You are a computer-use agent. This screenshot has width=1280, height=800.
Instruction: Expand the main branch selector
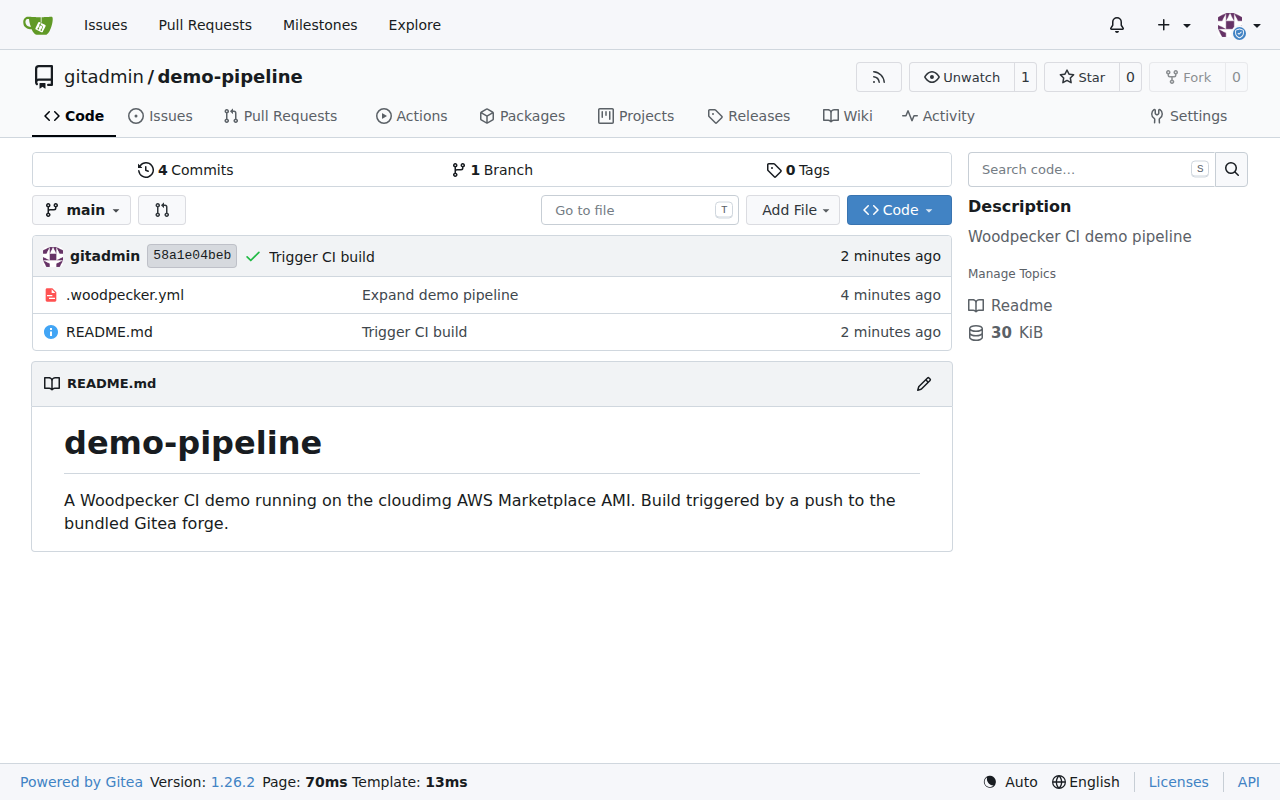(82, 210)
